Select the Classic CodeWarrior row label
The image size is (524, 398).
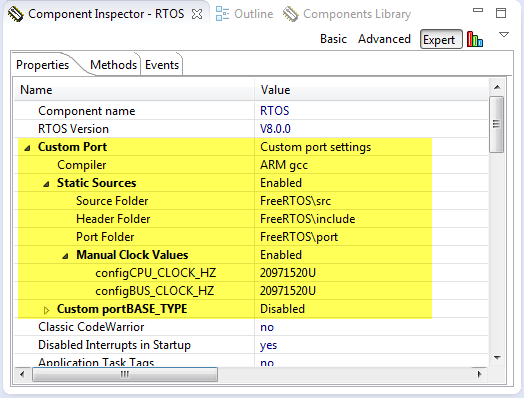pos(91,327)
